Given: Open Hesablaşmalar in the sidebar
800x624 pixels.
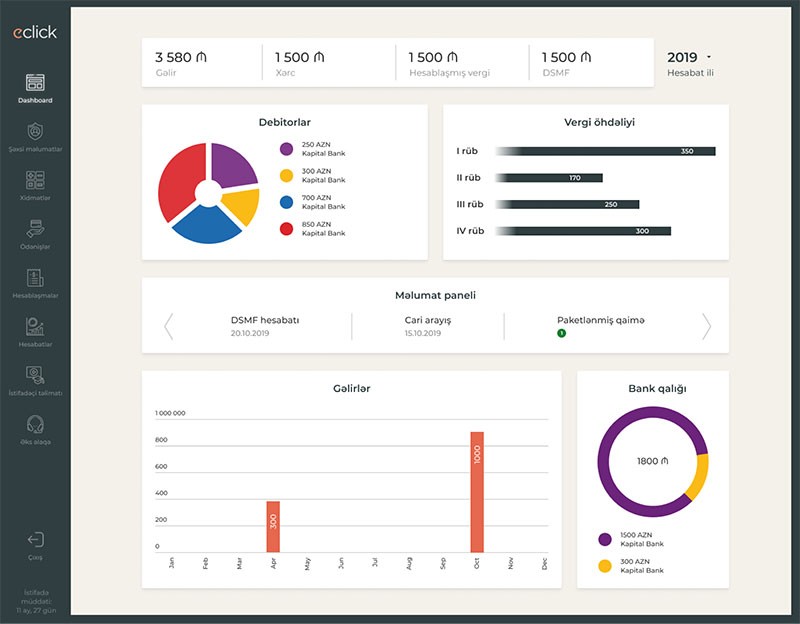Looking at the screenshot, I should pos(35,278).
